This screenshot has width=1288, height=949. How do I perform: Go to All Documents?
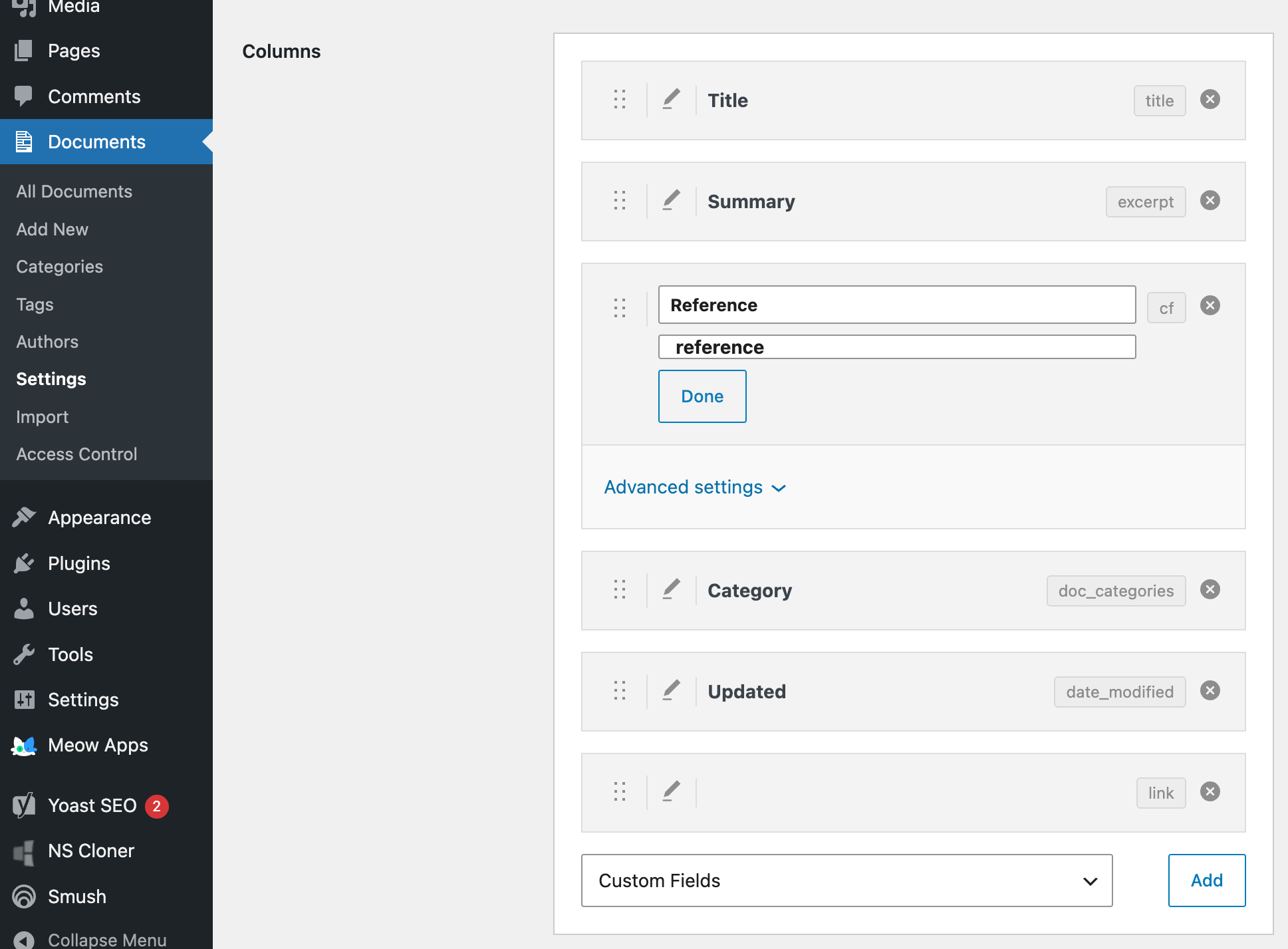tap(74, 192)
